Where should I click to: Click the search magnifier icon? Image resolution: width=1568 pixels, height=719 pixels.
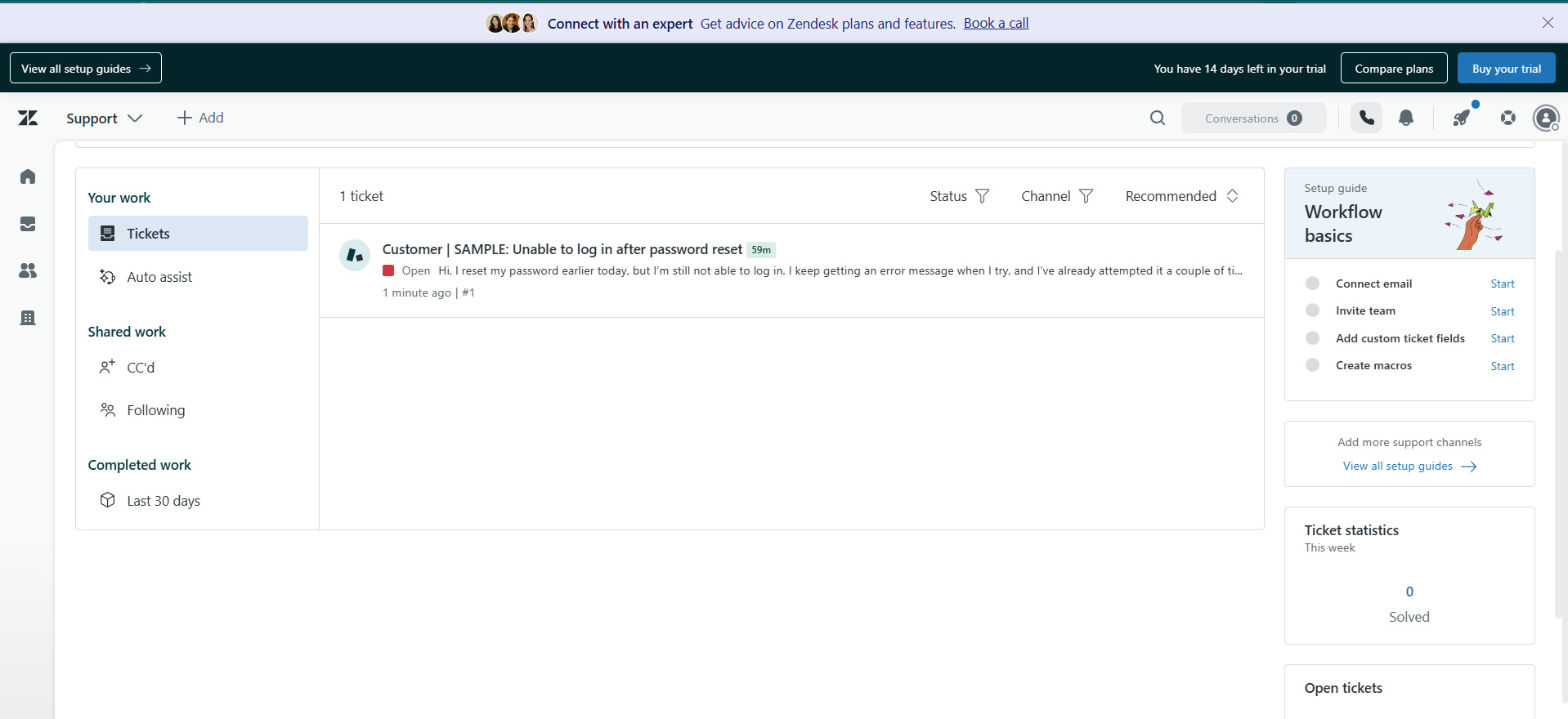point(1158,118)
